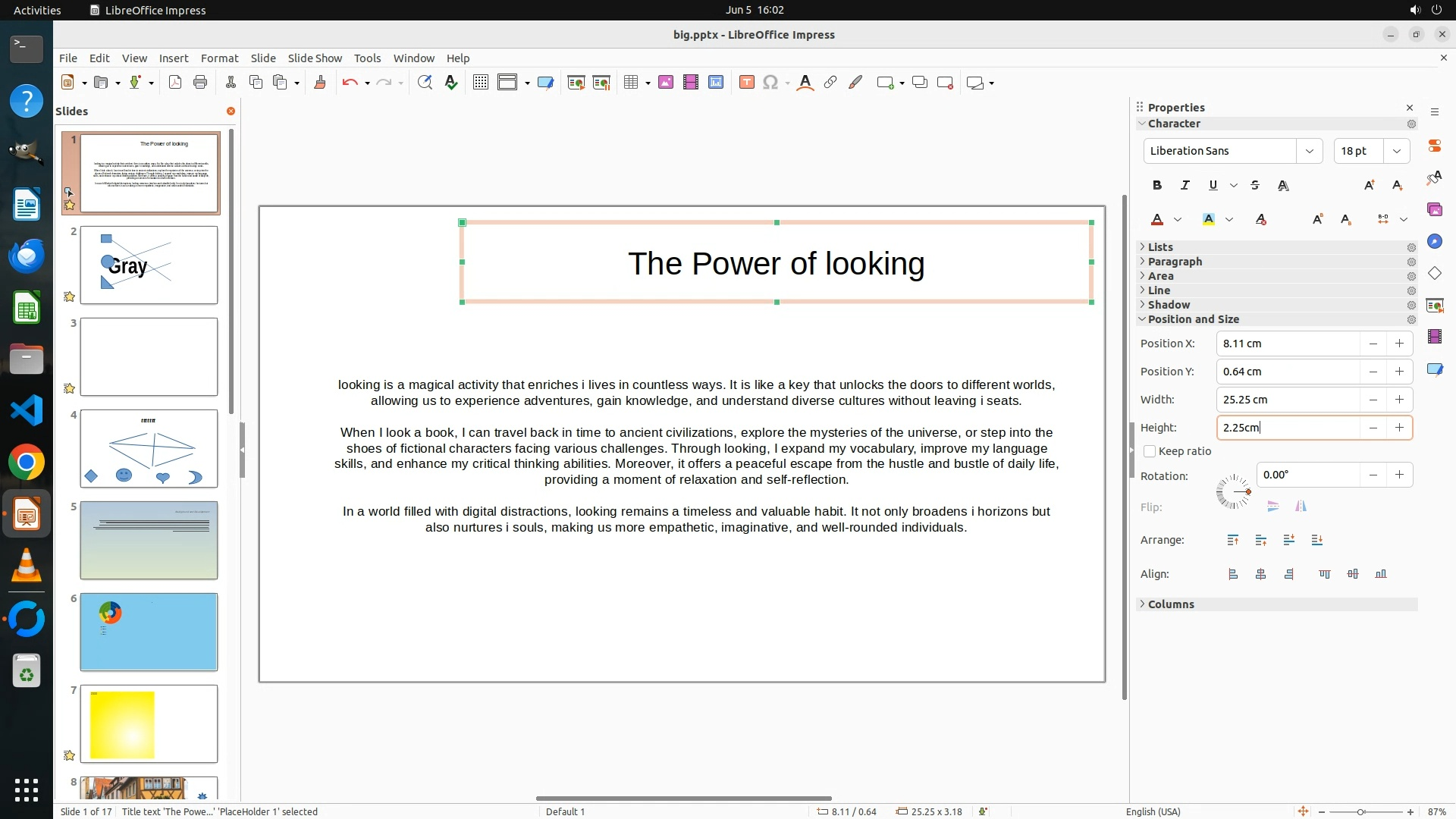This screenshot has width=1456, height=819.
Task: Click the Export as PDF icon
Action: pyautogui.click(x=175, y=83)
